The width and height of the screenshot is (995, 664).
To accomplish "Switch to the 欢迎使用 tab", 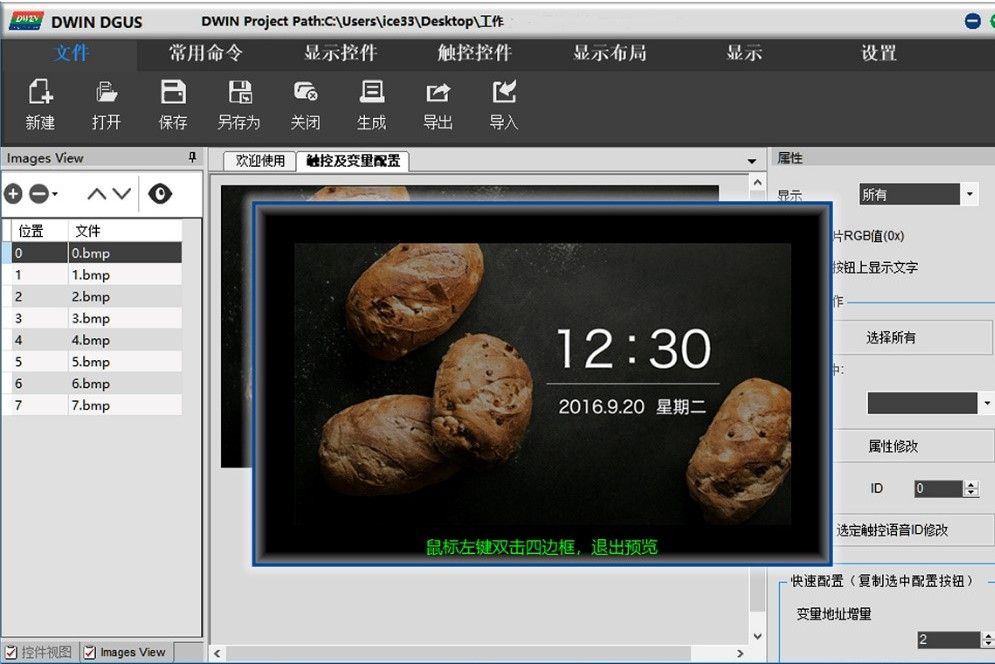I will coord(260,161).
